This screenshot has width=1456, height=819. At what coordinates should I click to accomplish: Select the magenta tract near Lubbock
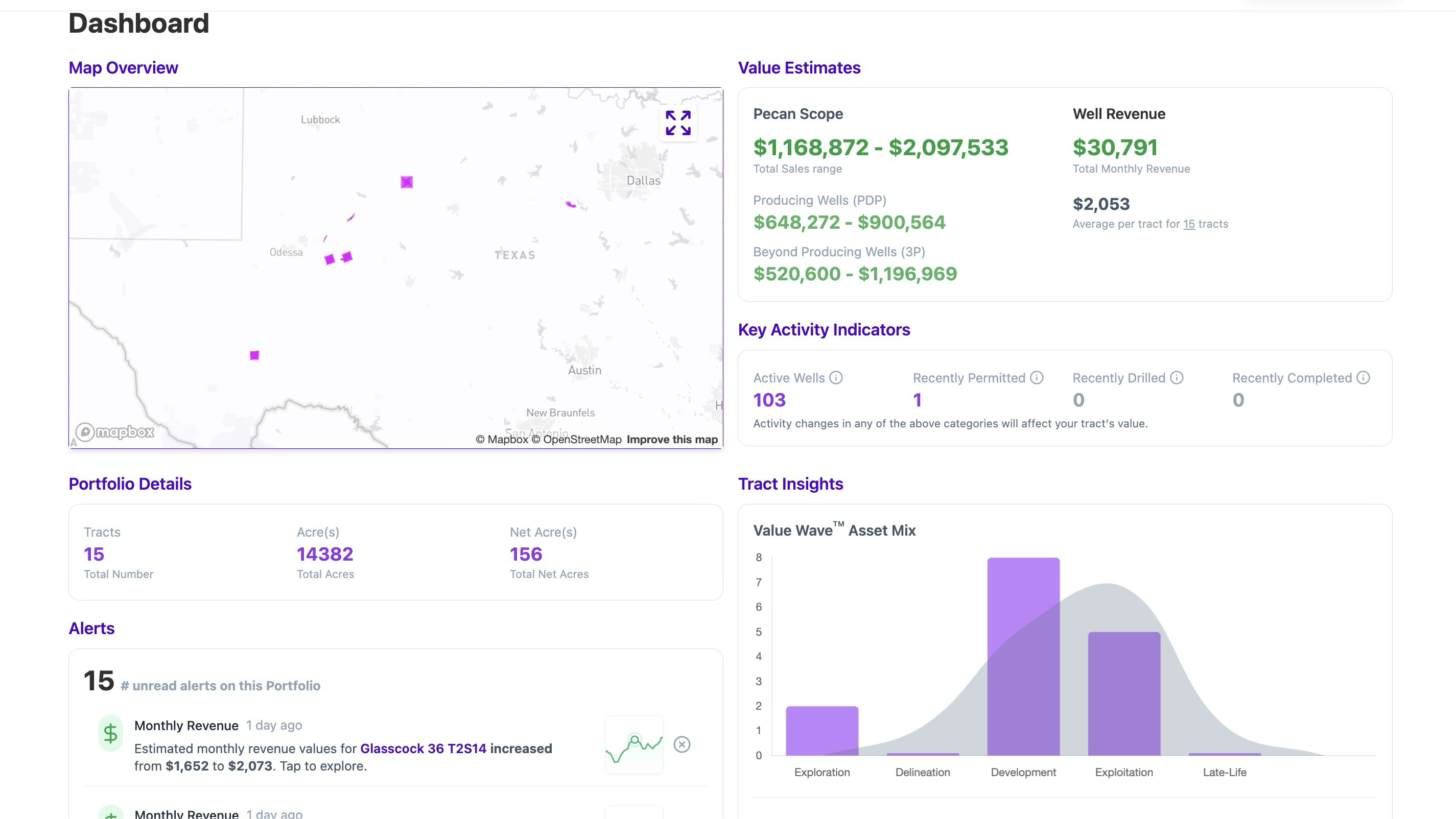tap(406, 182)
